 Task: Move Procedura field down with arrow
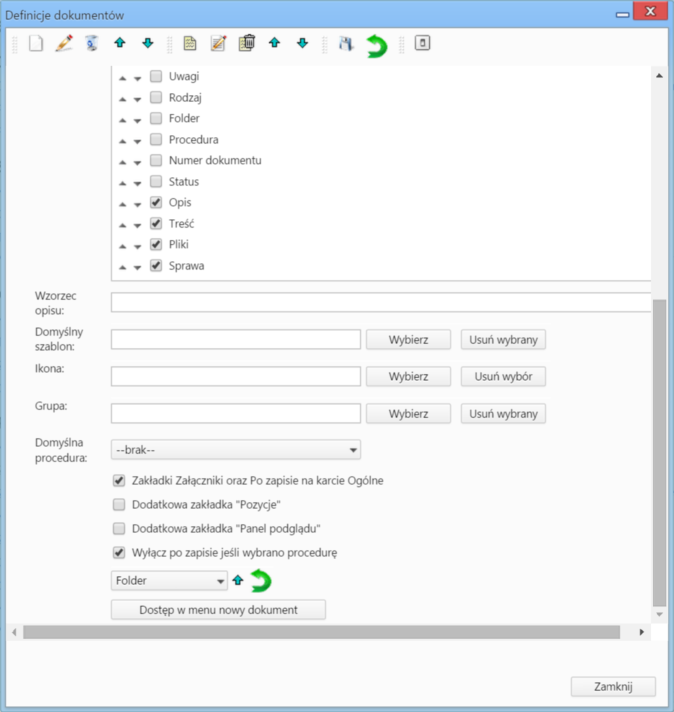point(137,142)
